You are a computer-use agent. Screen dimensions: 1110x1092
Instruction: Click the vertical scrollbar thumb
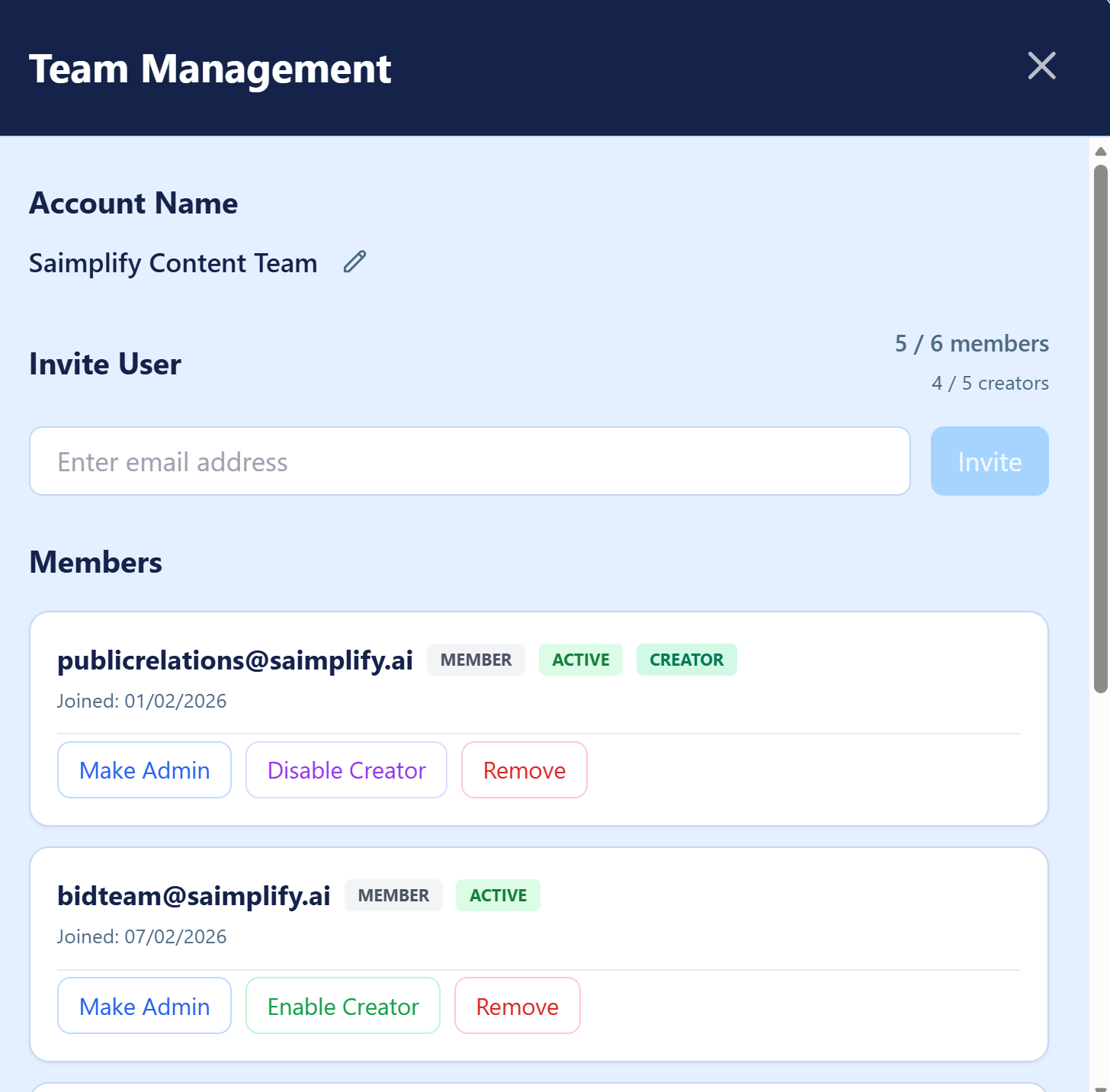(x=1100, y=429)
